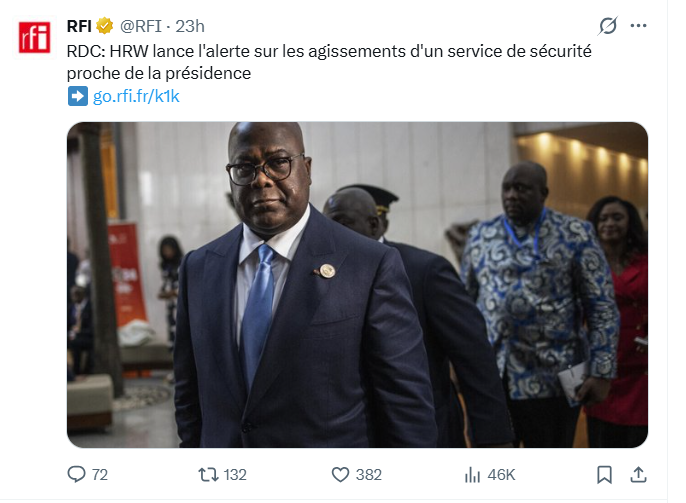Open the tweet's attached photo
Viewport: 686px width, 503px height.
(x=357, y=285)
